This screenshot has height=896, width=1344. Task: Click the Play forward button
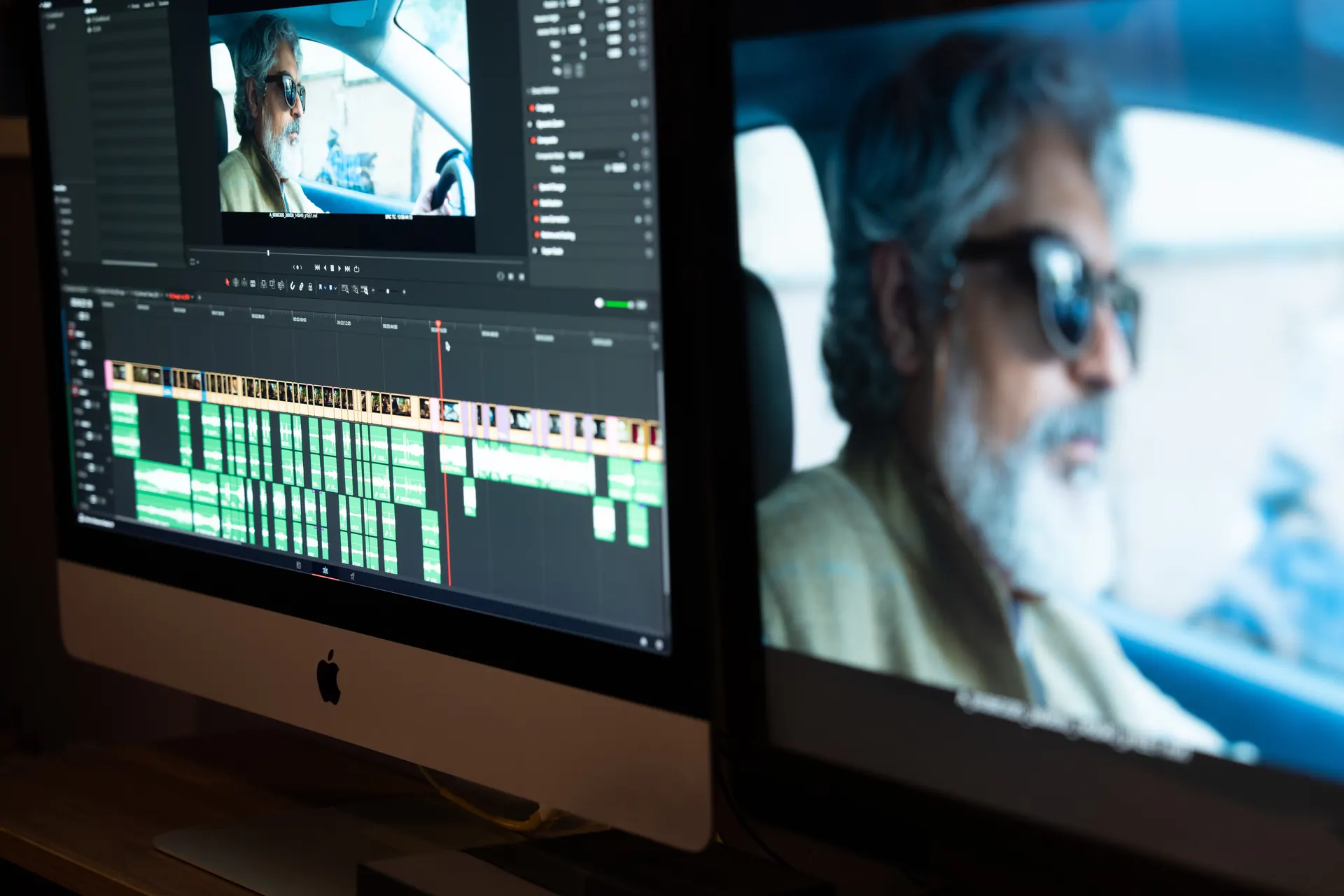[339, 268]
